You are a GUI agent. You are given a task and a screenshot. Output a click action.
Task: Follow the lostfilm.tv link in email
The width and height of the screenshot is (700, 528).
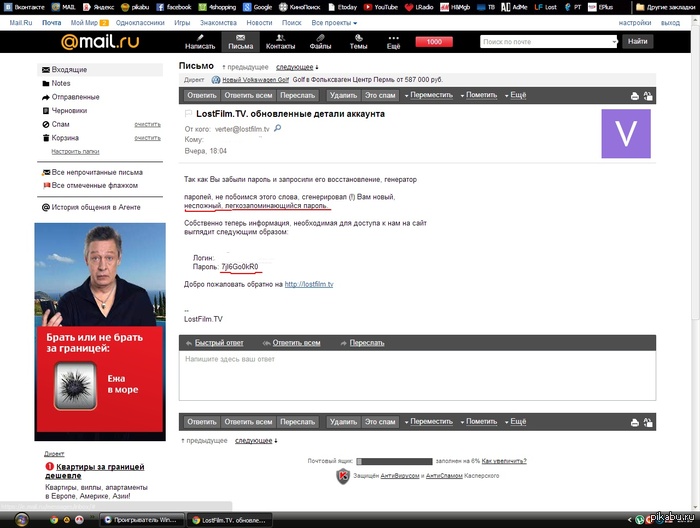click(308, 285)
